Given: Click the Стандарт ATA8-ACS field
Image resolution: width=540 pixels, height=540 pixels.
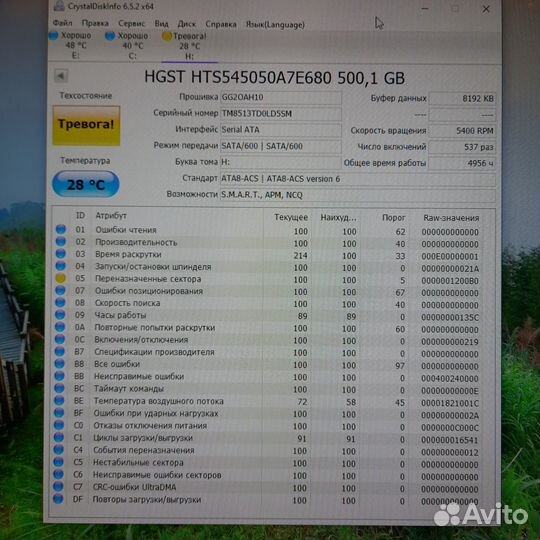Looking at the screenshot, I should click(x=357, y=179).
